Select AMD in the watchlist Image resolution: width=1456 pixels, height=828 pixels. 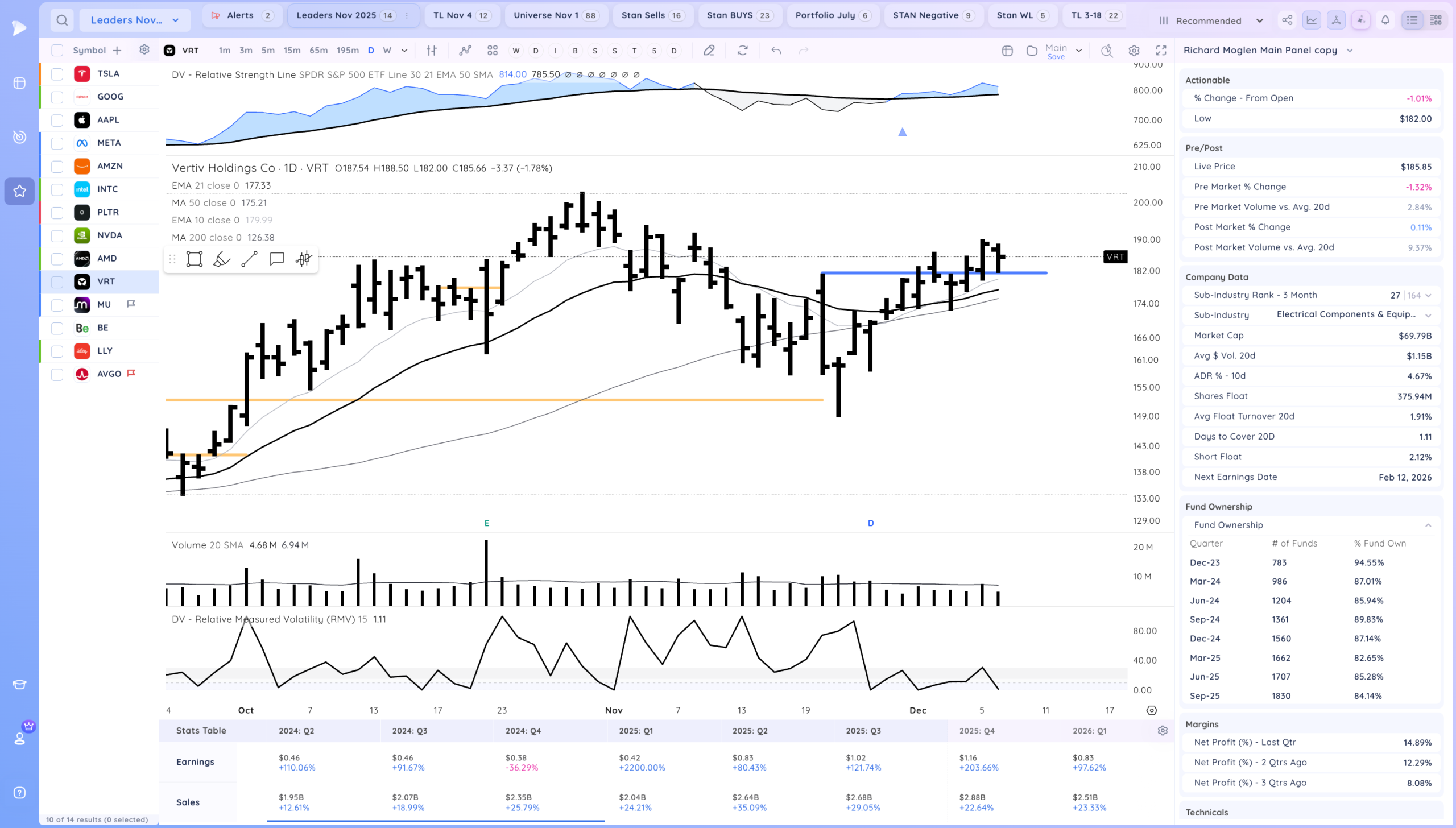pos(107,259)
